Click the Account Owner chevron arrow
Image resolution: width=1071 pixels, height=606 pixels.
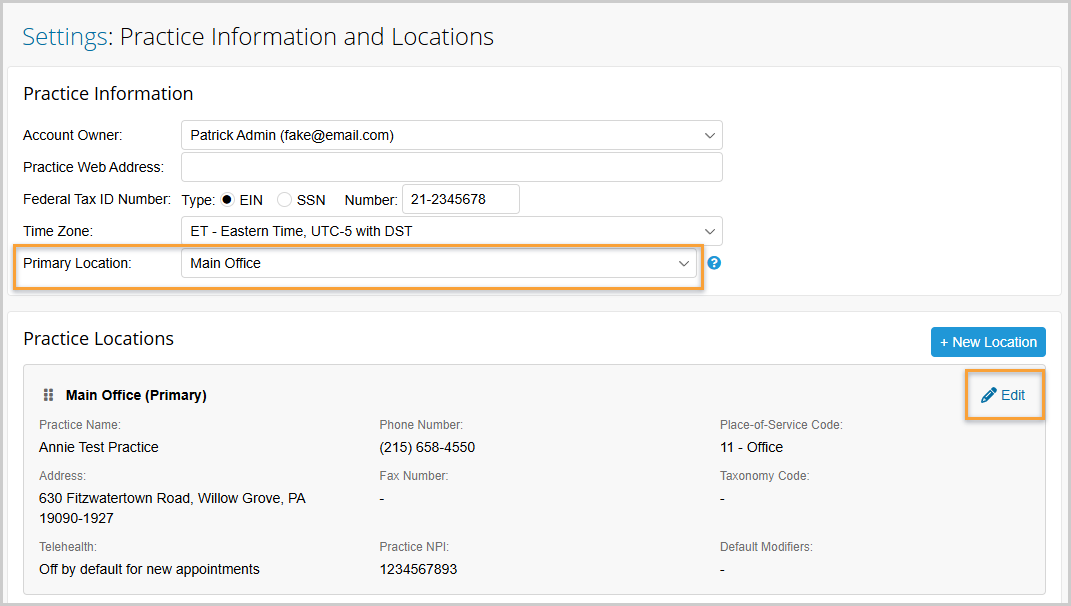pyautogui.click(x=710, y=135)
